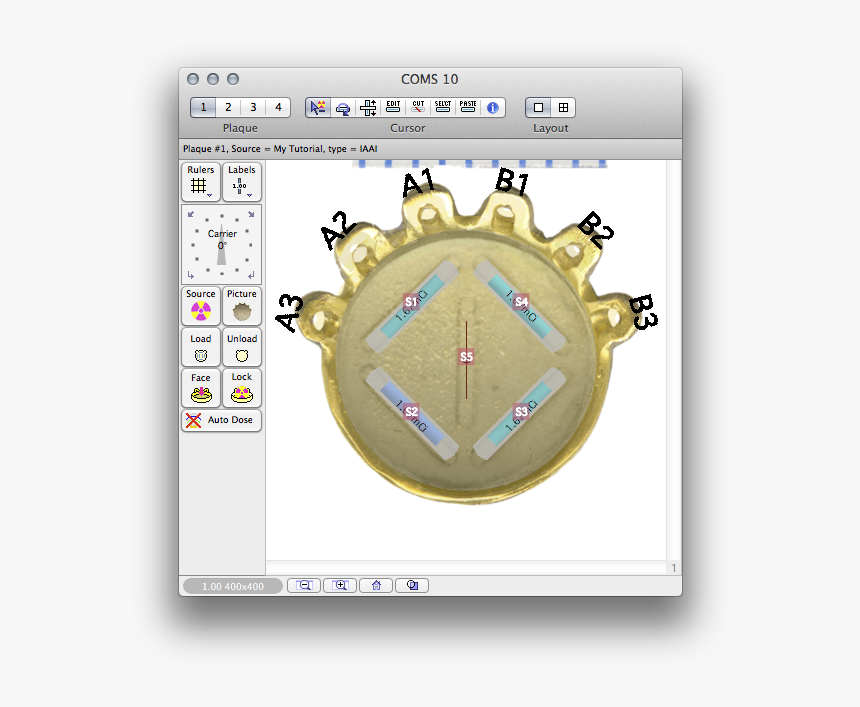Click the Face plaque icon
This screenshot has width=860, height=707.
point(200,392)
